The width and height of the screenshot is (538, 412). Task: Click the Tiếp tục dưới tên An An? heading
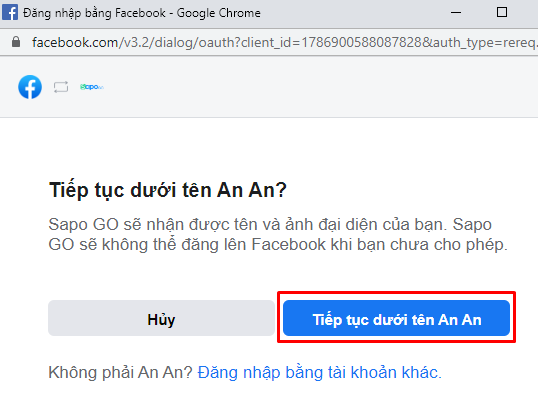168,190
